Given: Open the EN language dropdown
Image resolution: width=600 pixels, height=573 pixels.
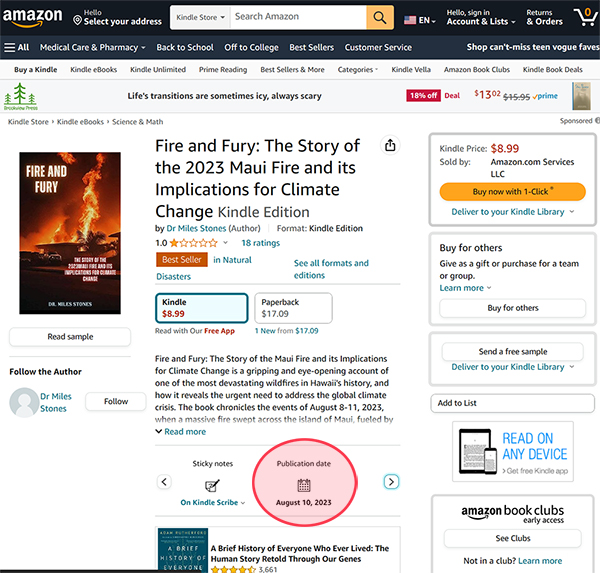Looking at the screenshot, I should point(419,19).
